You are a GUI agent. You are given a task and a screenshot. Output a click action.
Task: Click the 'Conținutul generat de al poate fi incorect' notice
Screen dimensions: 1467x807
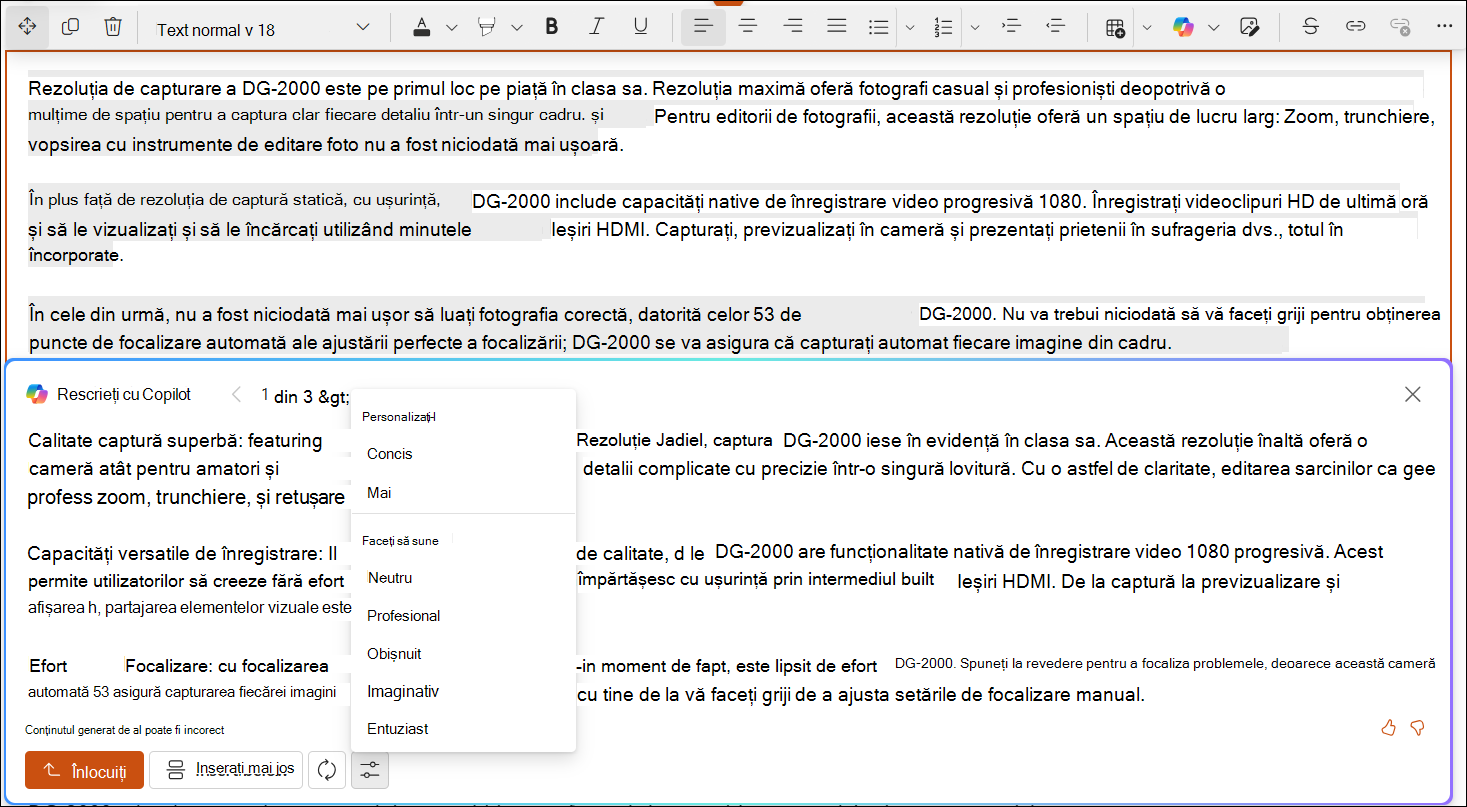coord(125,730)
